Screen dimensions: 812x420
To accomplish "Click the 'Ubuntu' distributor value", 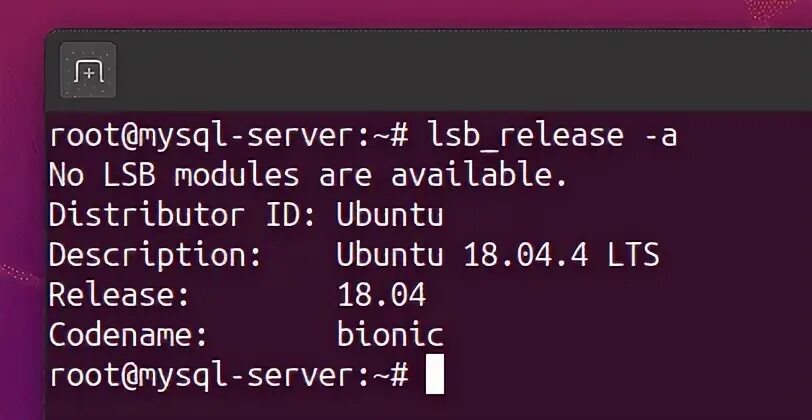I will click(389, 215).
